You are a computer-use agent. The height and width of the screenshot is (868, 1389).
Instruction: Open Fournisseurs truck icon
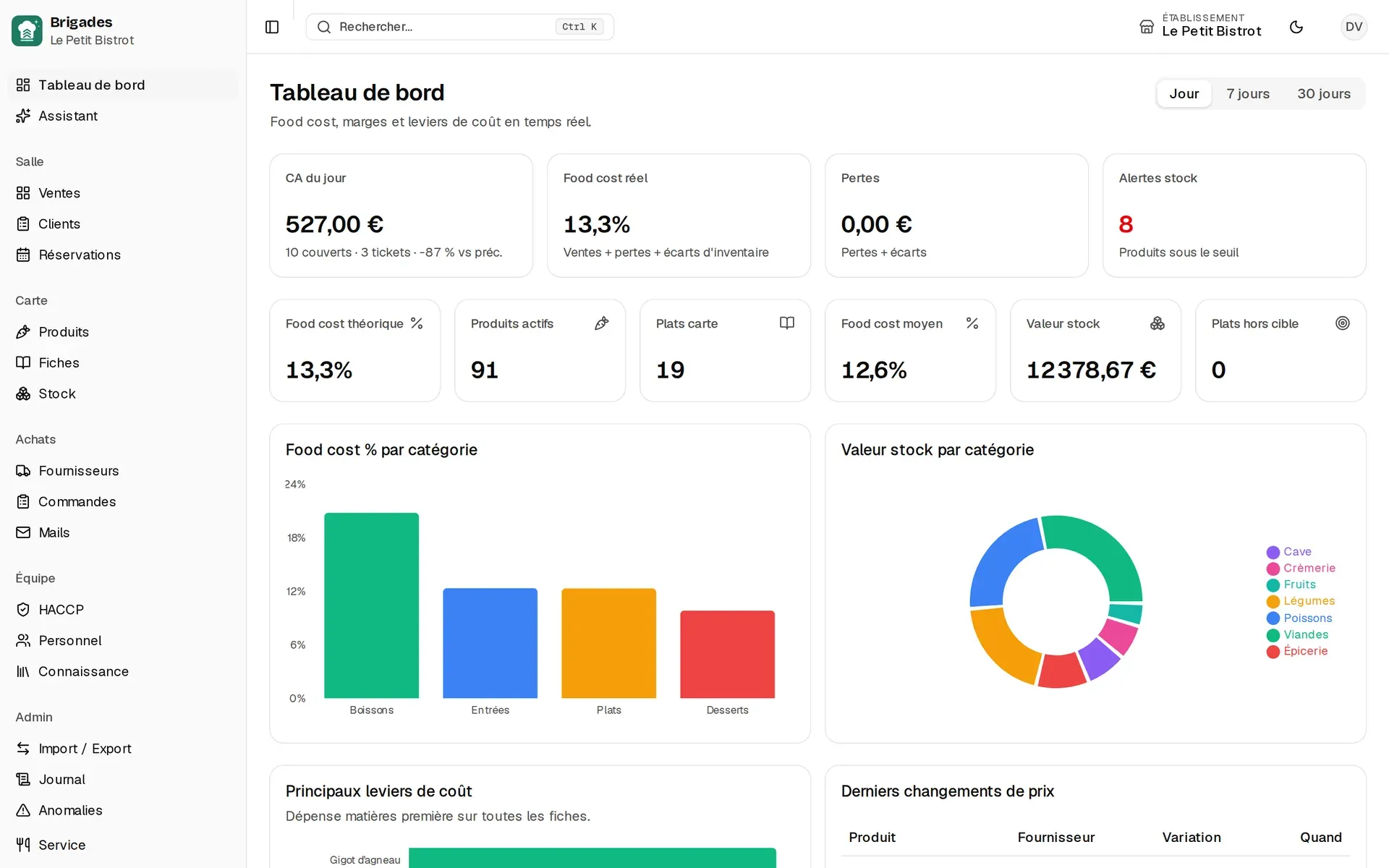click(x=23, y=471)
